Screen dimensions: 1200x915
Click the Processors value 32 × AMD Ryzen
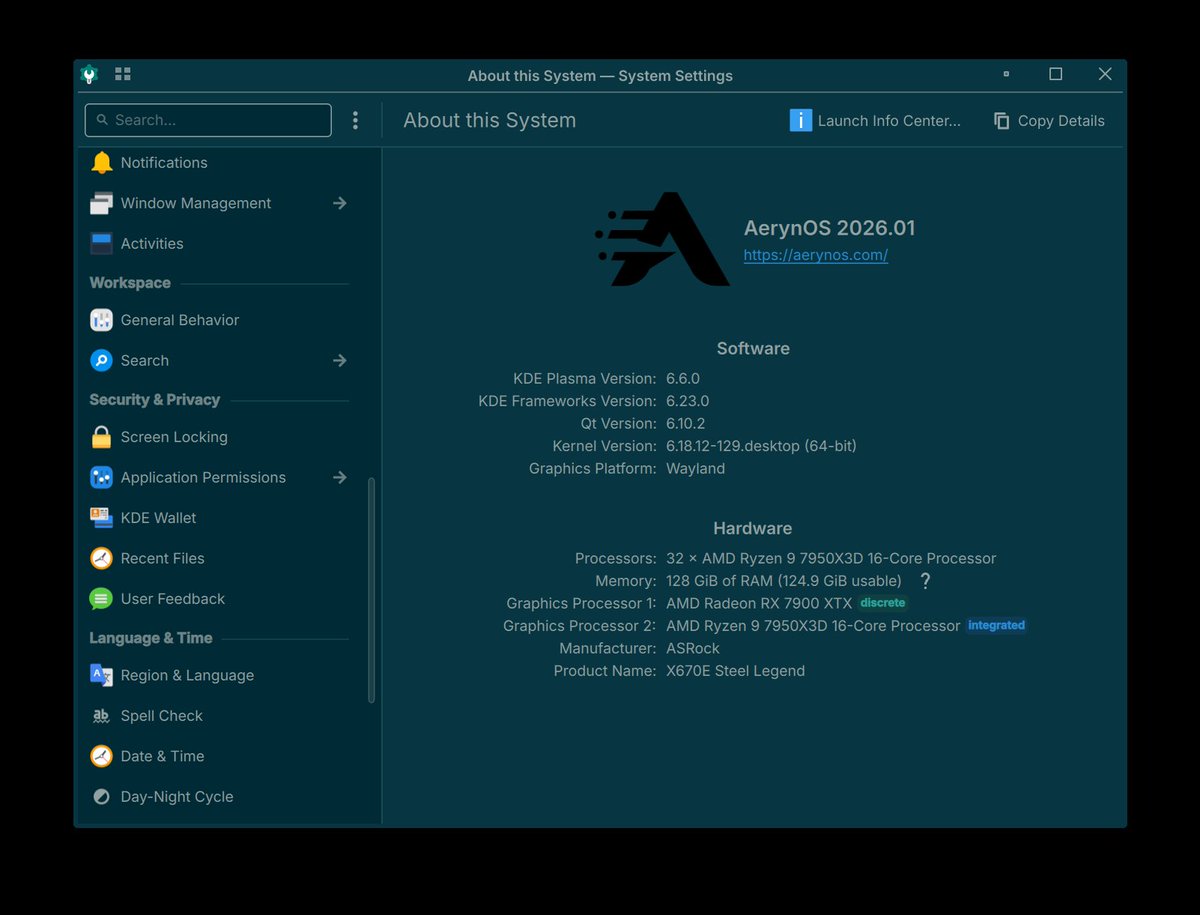(x=831, y=558)
